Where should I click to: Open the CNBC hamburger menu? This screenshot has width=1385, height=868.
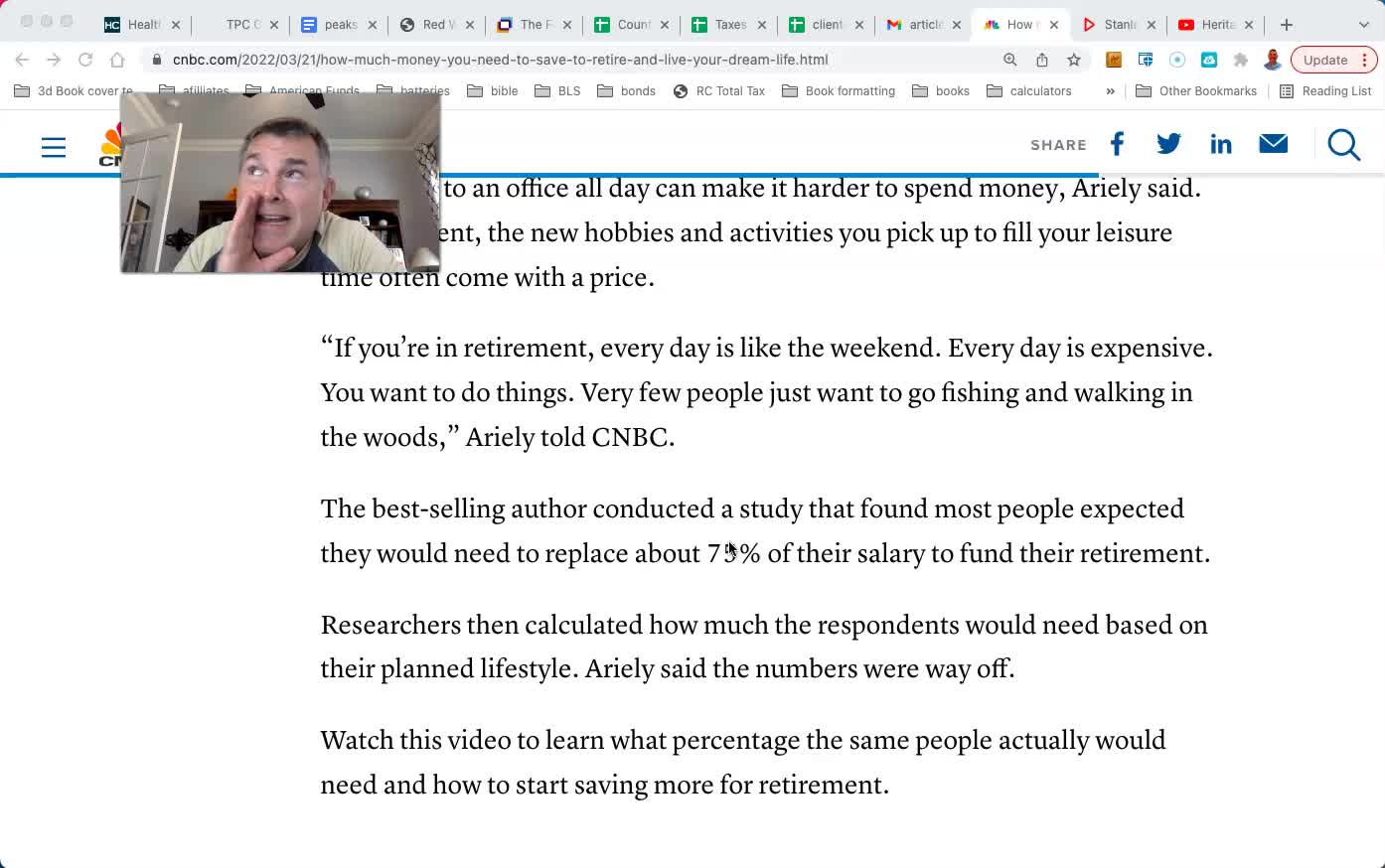[54, 148]
